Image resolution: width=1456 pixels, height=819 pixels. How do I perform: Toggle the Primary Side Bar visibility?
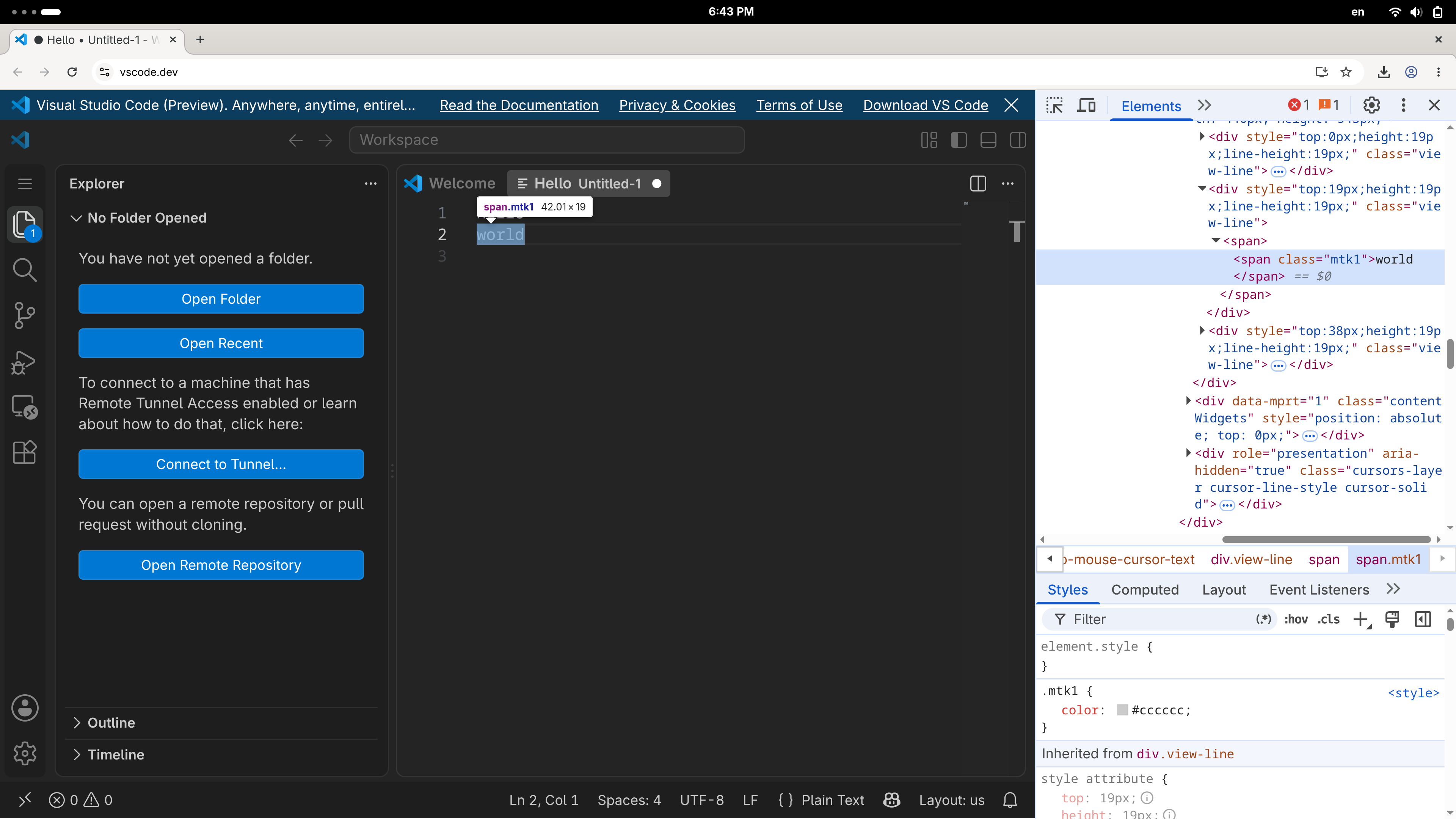pos(959,140)
